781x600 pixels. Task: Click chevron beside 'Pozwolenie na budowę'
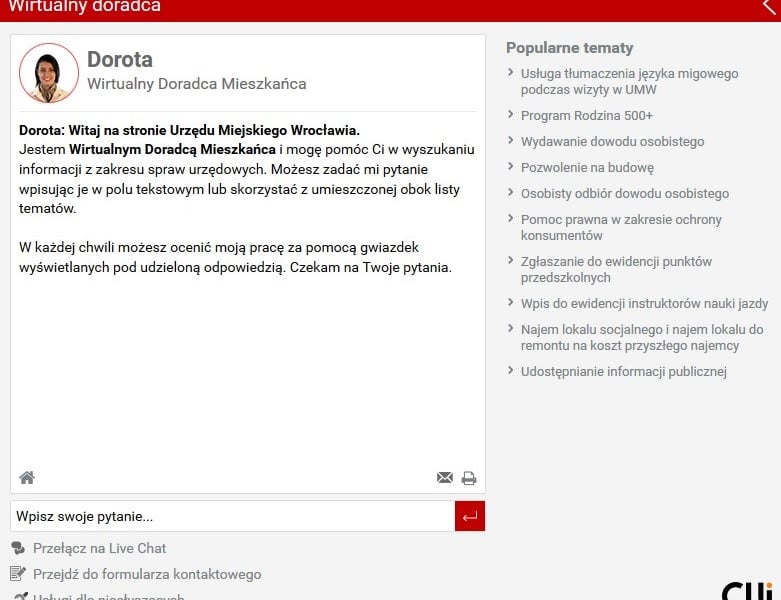(511, 166)
